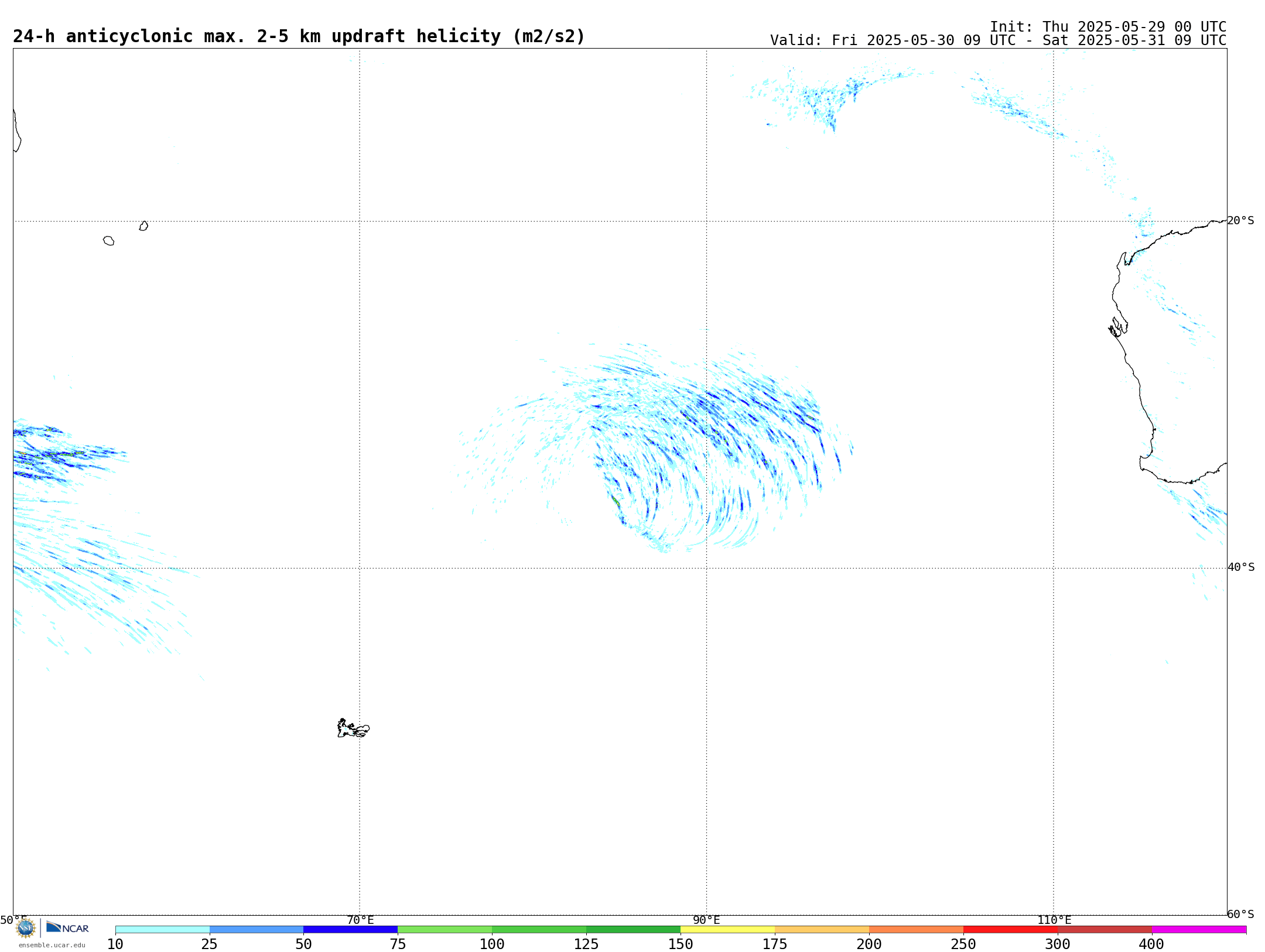
Task: Click the 90°E longitude label
Action: click(x=706, y=920)
